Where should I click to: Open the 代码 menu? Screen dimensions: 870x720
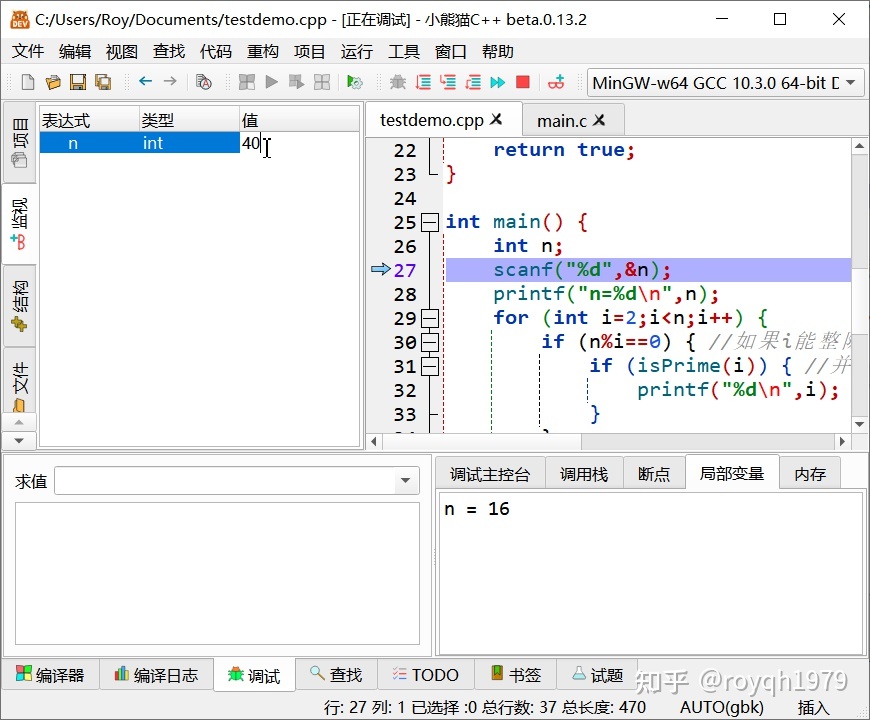[x=216, y=52]
